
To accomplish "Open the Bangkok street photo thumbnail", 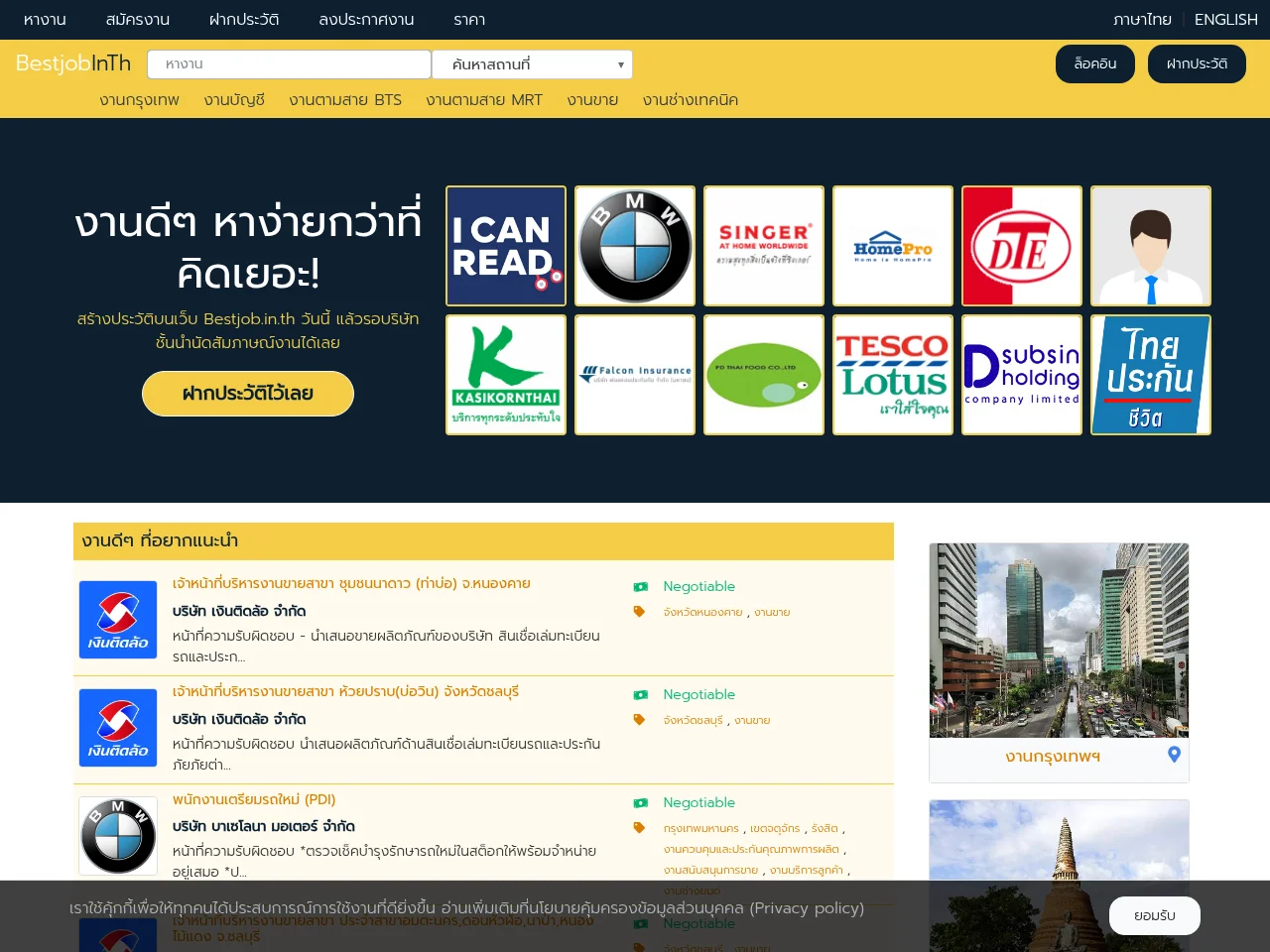I will [1059, 641].
